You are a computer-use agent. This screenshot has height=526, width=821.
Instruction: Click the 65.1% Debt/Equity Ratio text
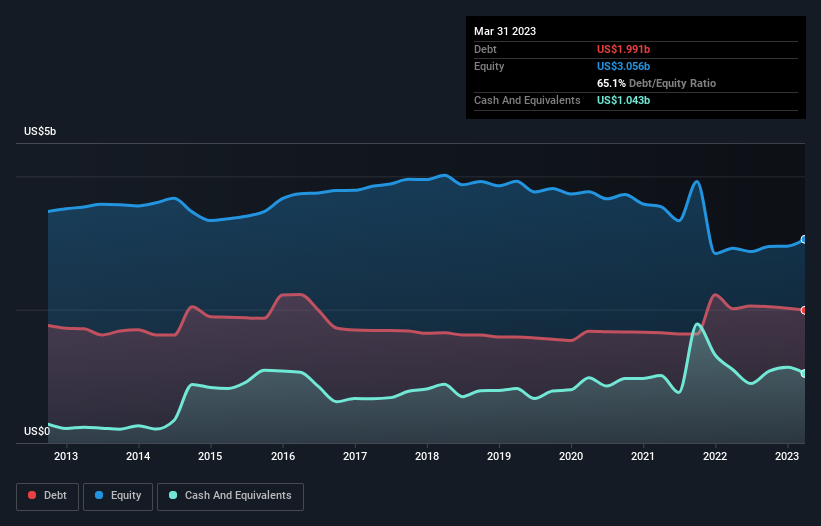click(x=656, y=83)
